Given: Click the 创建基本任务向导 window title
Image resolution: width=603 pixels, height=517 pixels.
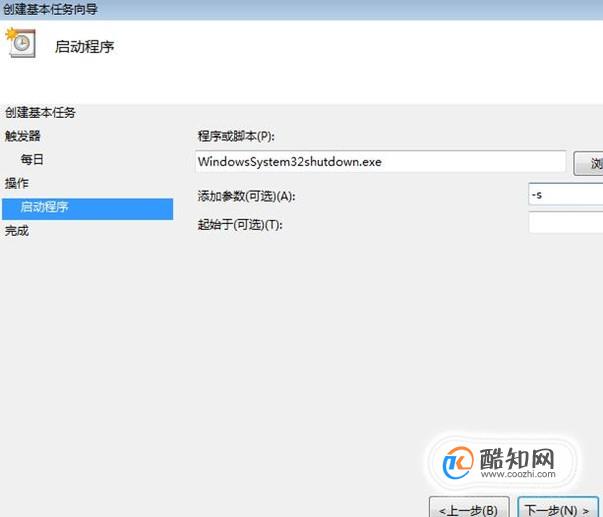Looking at the screenshot, I should point(50,8).
